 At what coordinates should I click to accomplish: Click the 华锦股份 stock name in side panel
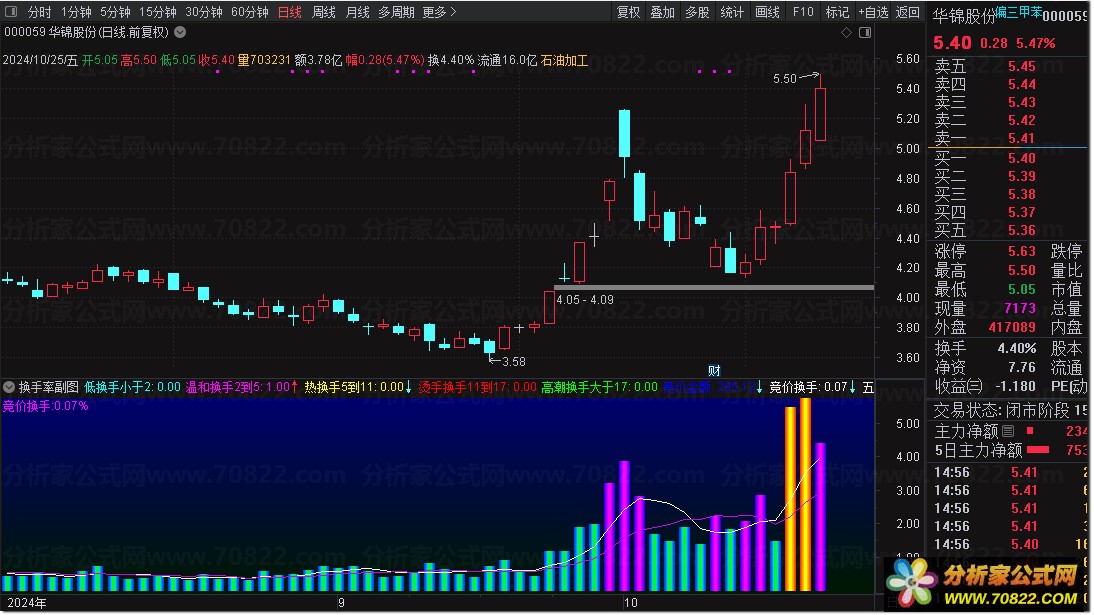coord(964,17)
